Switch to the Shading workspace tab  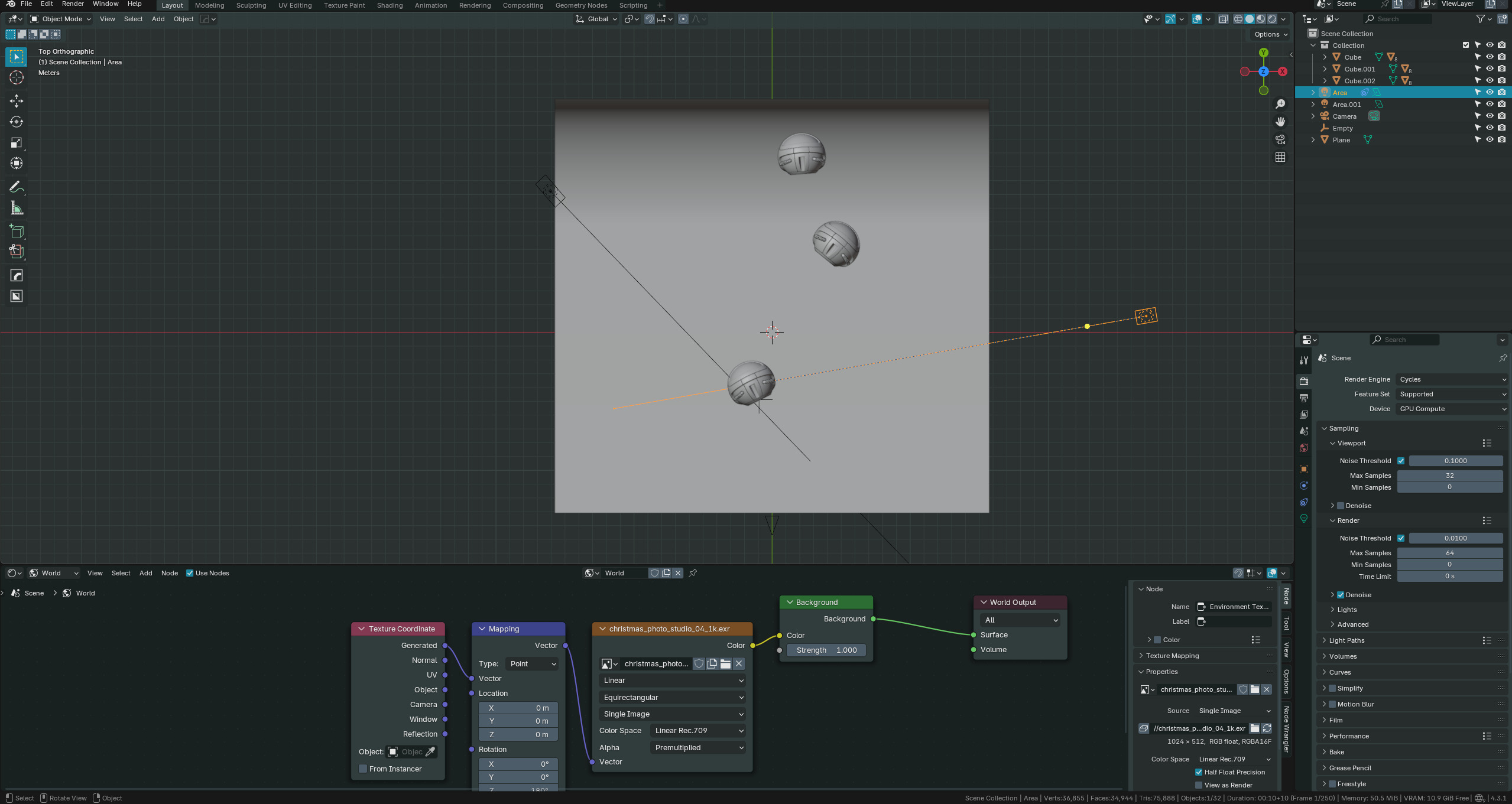tap(390, 5)
